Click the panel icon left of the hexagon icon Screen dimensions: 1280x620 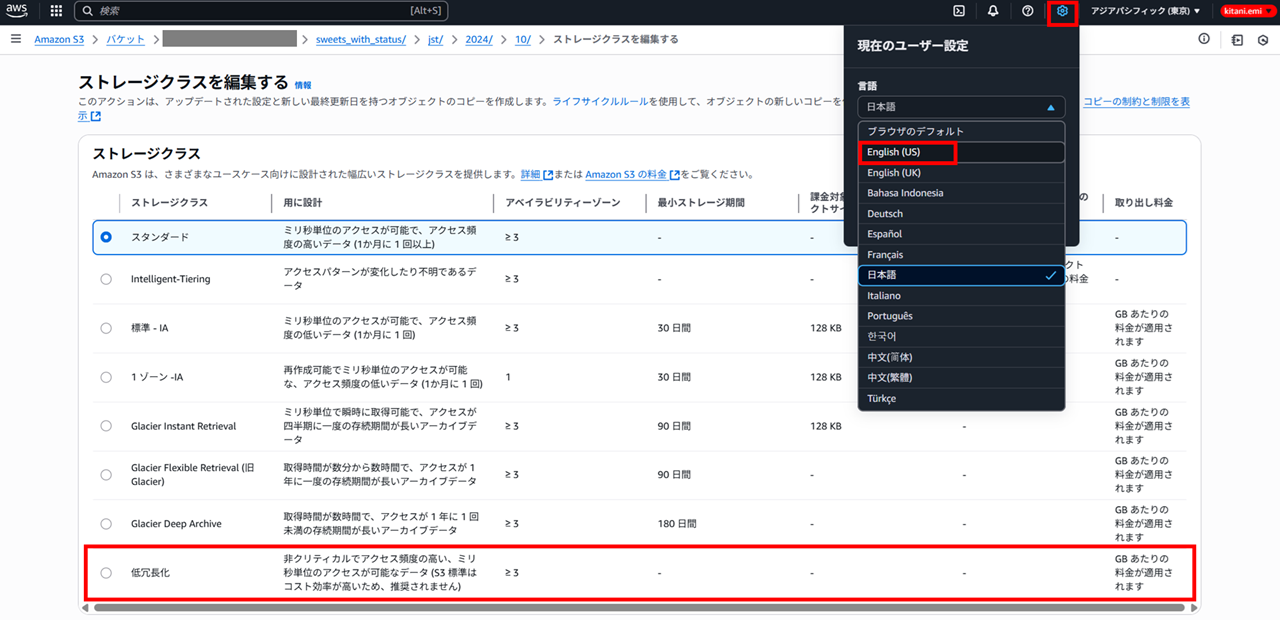[1238, 40]
